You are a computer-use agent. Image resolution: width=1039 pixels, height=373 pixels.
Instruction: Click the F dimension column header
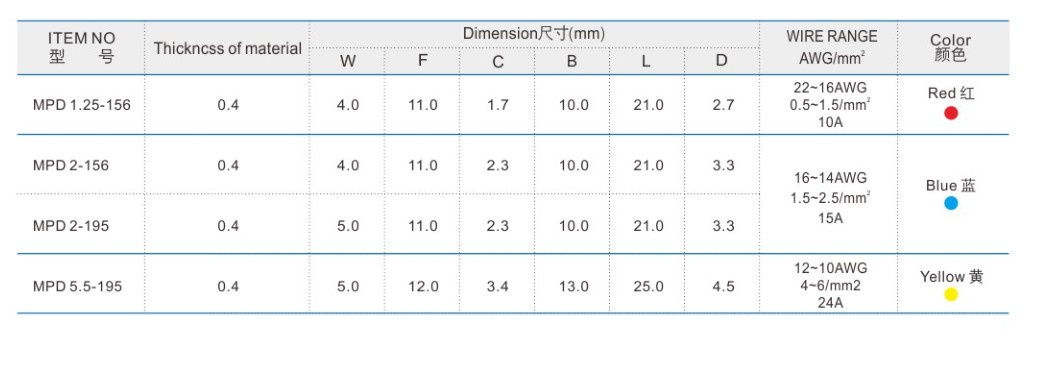point(422,61)
